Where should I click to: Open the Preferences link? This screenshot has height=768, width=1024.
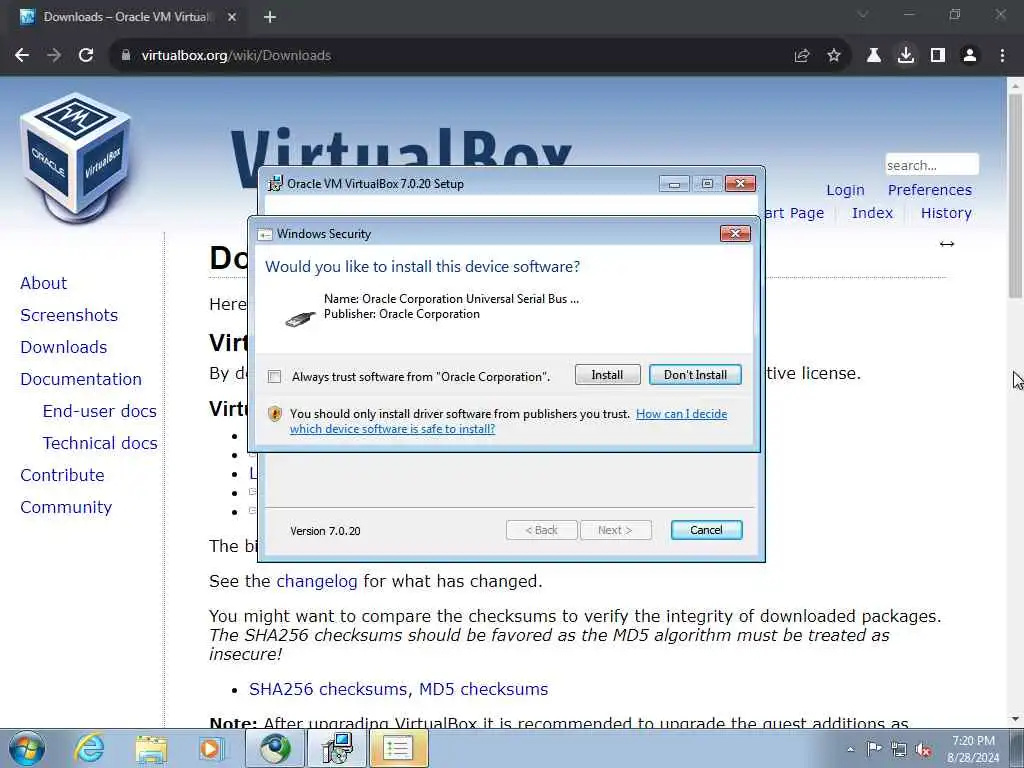[929, 190]
